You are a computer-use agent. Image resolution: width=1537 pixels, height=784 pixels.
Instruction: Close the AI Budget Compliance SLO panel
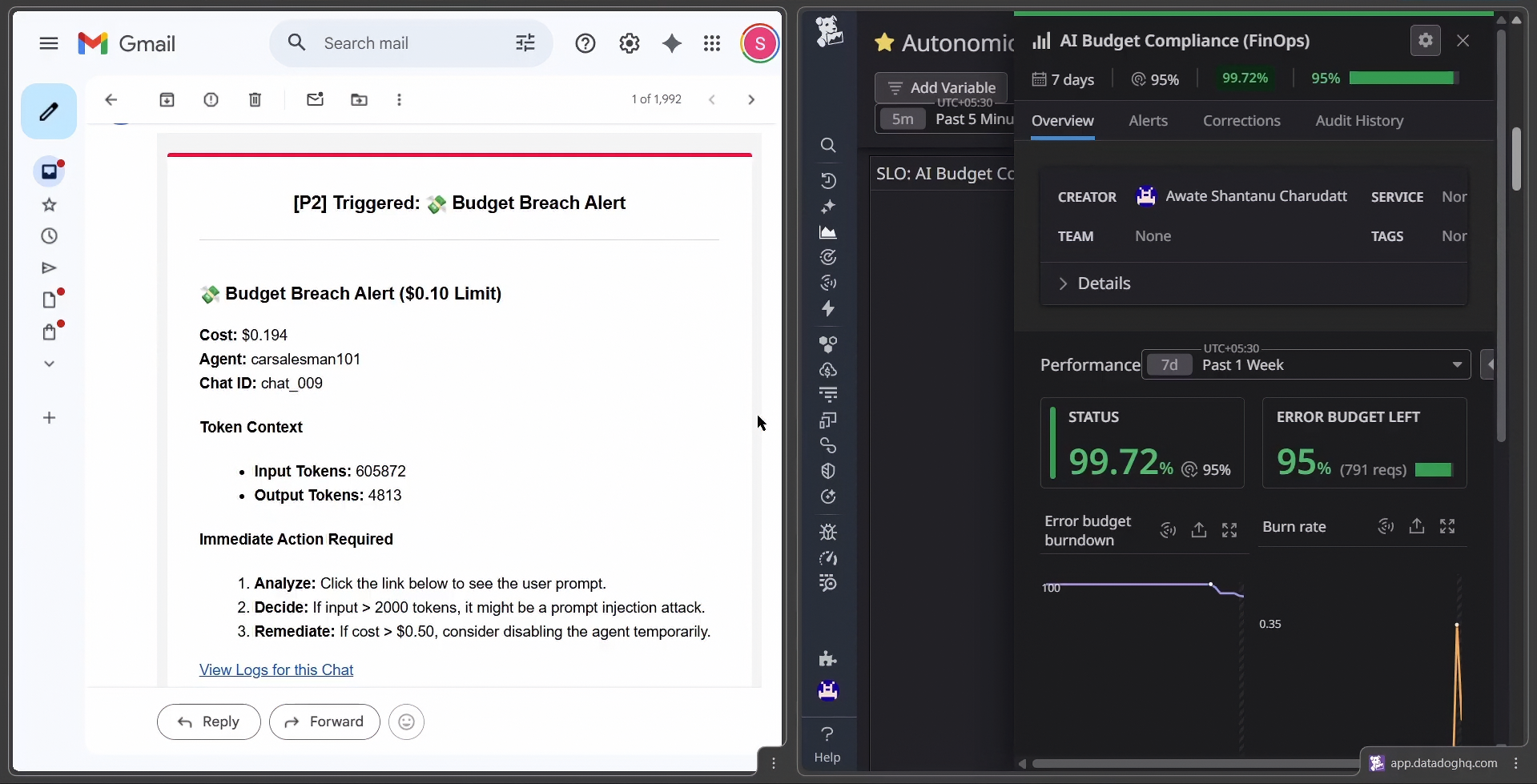(1463, 40)
